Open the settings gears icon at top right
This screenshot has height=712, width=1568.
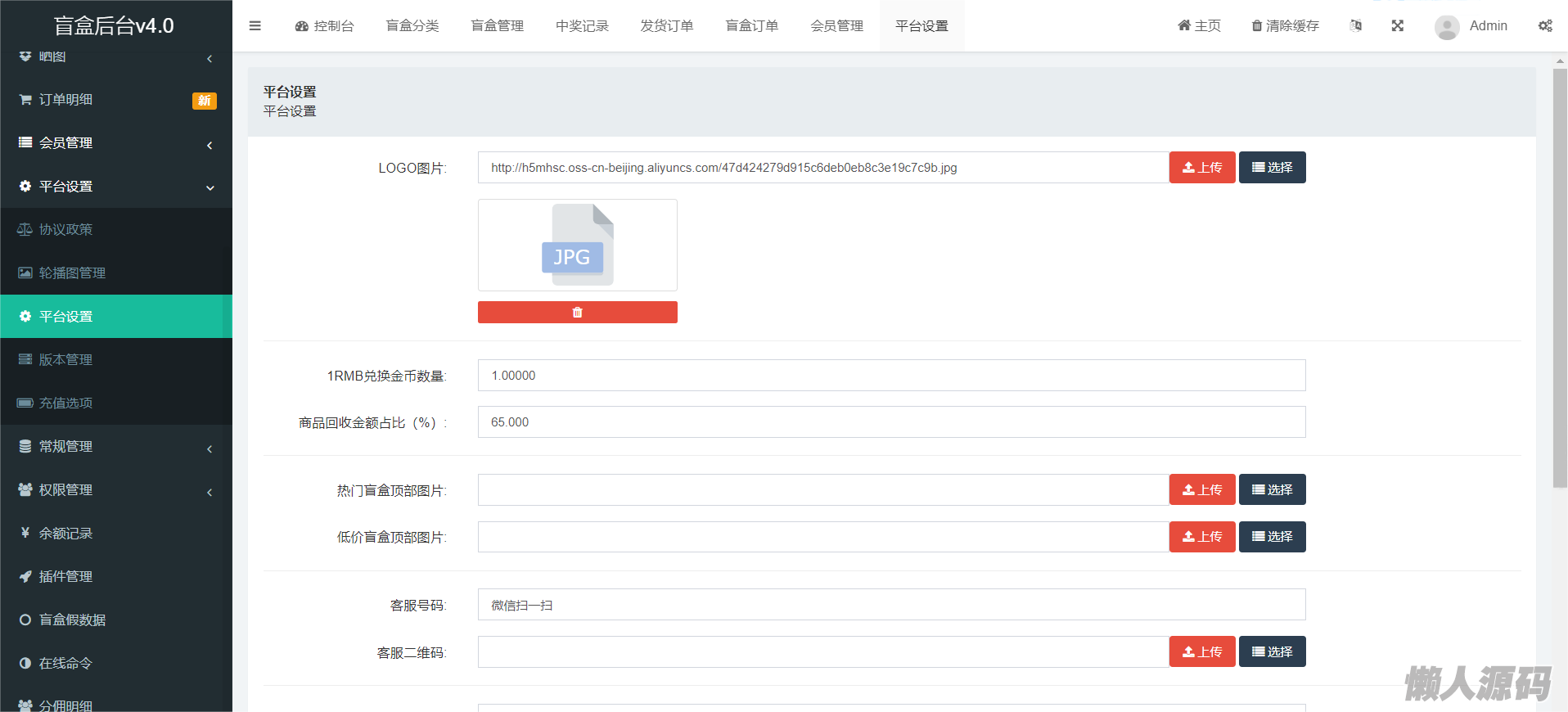1544,26
